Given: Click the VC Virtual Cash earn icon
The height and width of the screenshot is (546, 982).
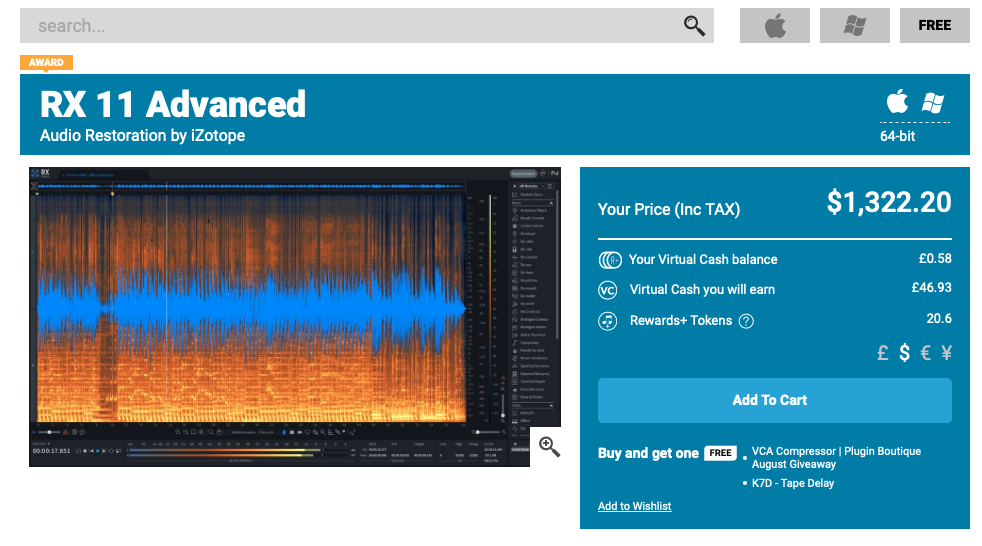Looking at the screenshot, I should click(x=607, y=290).
